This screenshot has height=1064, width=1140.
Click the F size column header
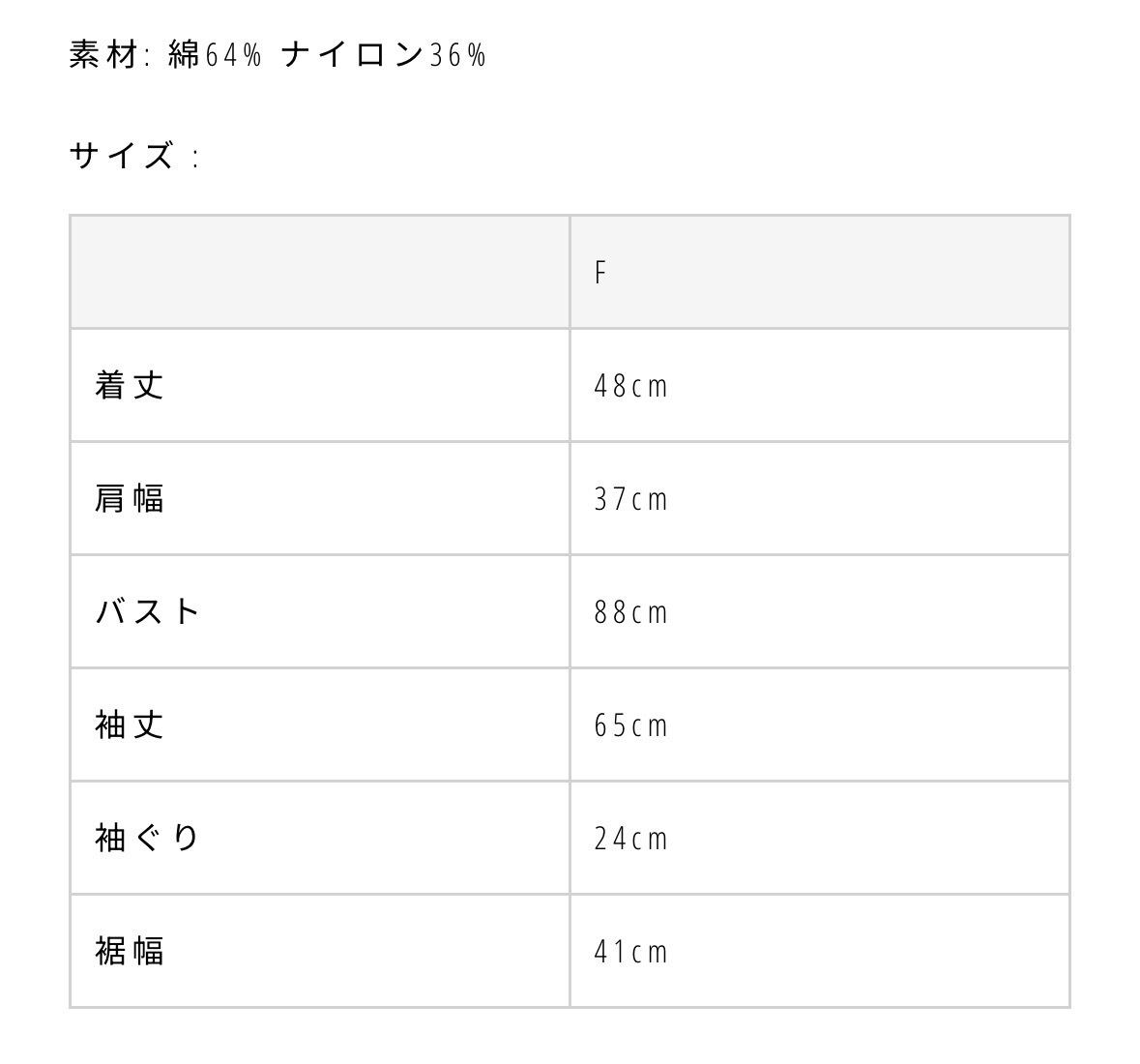tap(600, 273)
